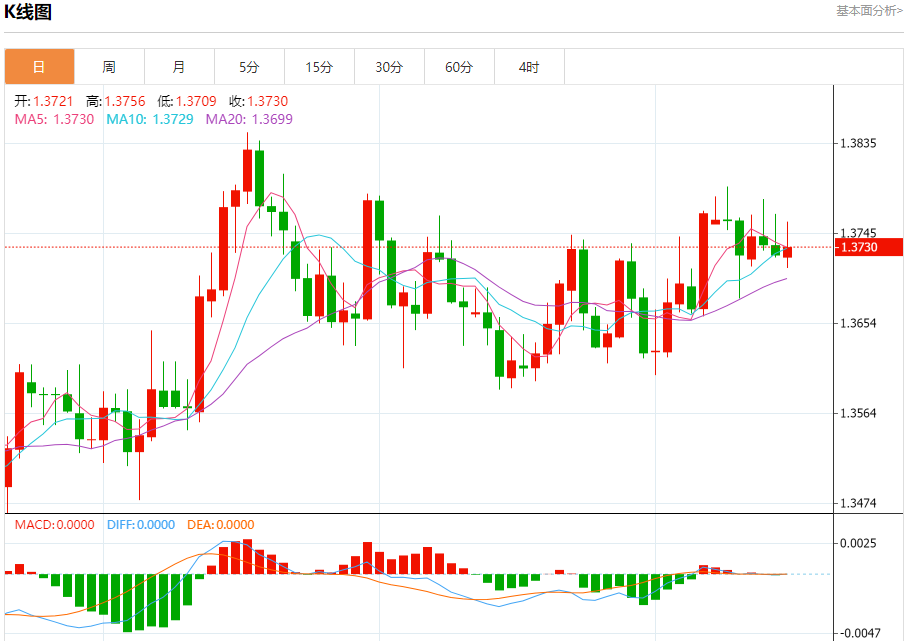Viewport: 908px width, 641px height.
Task: Click the 低:1.3709 low price text
Action: pos(187,101)
